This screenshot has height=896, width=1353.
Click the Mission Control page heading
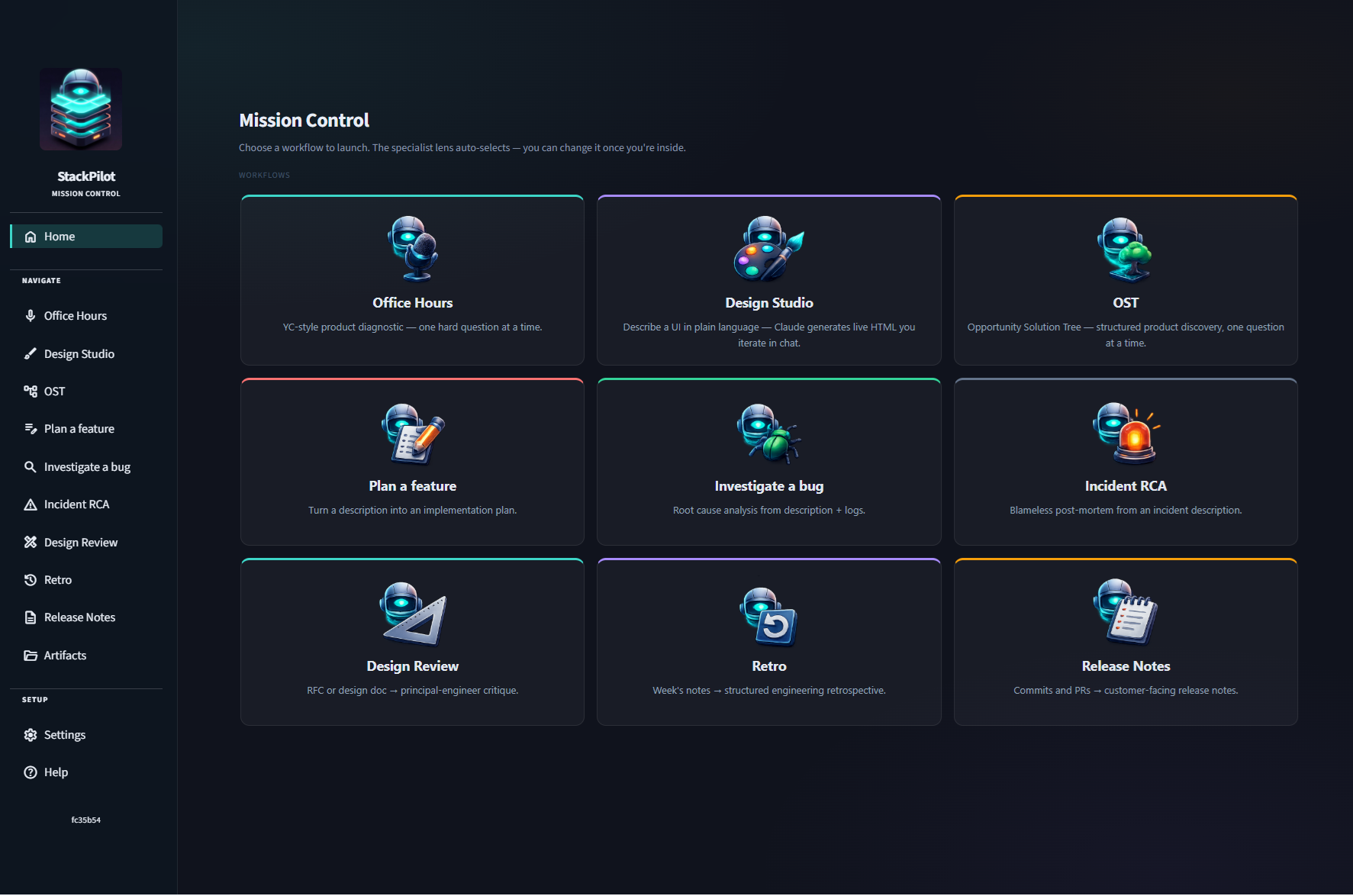pyautogui.click(x=304, y=121)
